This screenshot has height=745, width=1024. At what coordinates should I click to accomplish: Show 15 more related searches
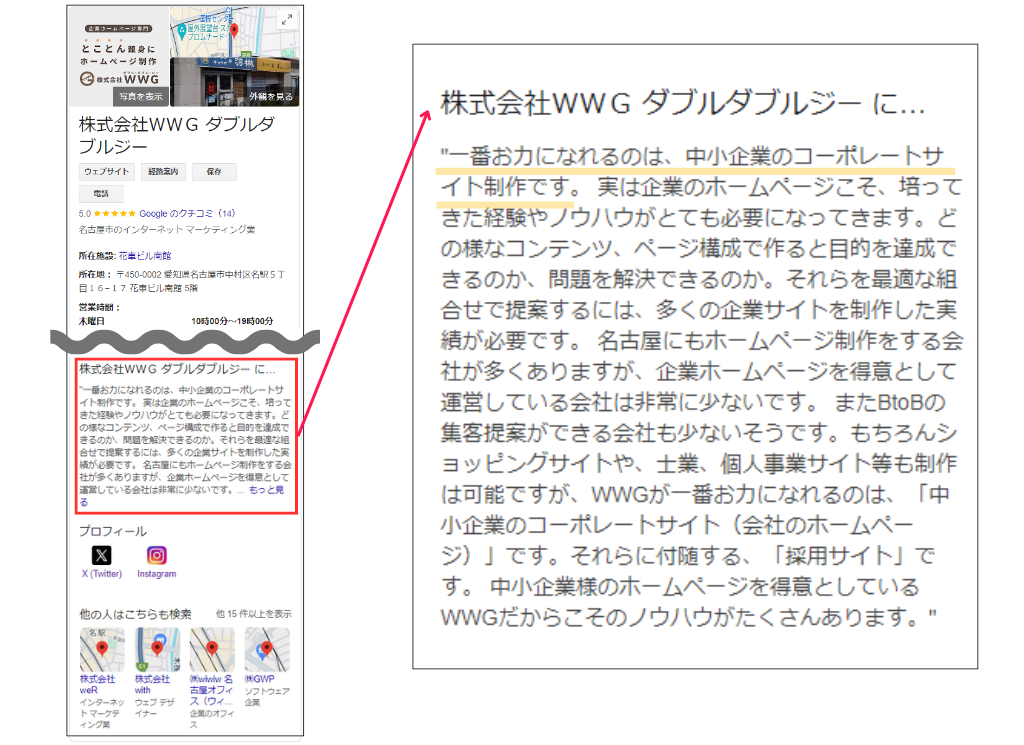click(255, 613)
